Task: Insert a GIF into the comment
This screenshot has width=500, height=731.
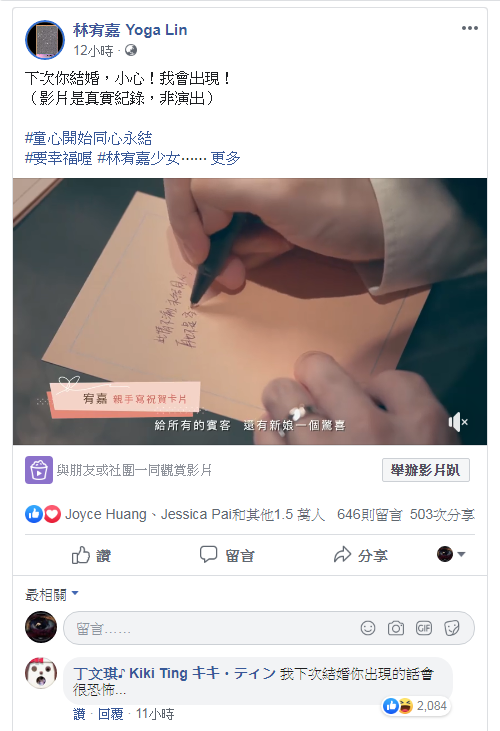Action: coord(424,628)
